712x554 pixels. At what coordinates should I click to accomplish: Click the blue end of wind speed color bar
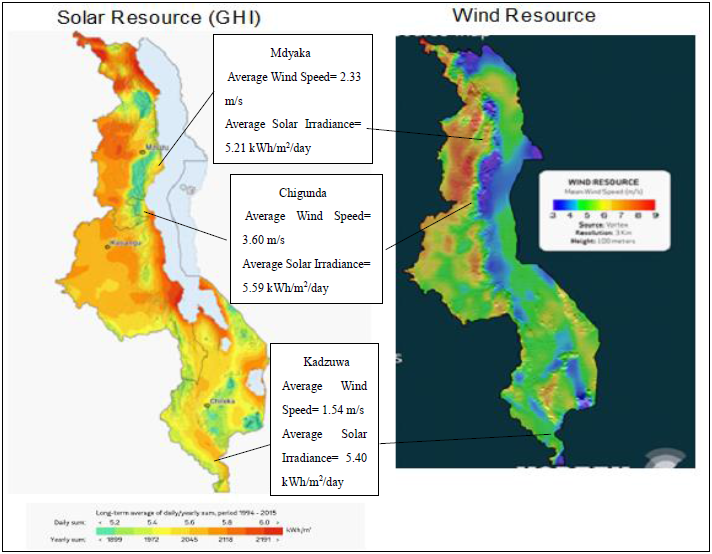pos(555,203)
